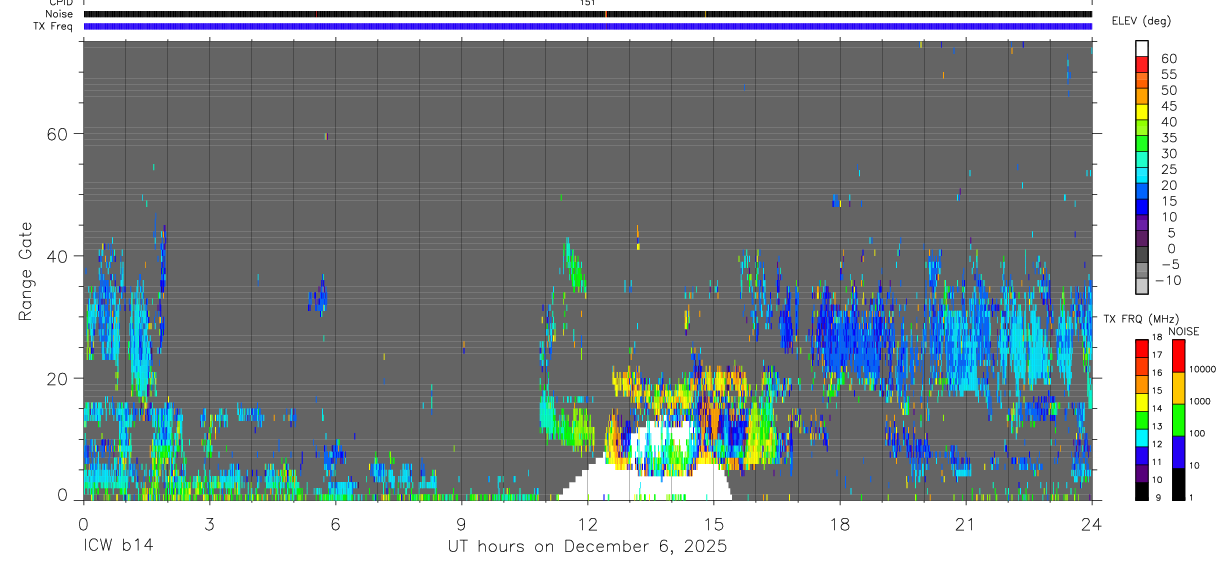Select the yellow 40–45 degree ELEV swatch
1228x567 pixels.
(1142, 112)
